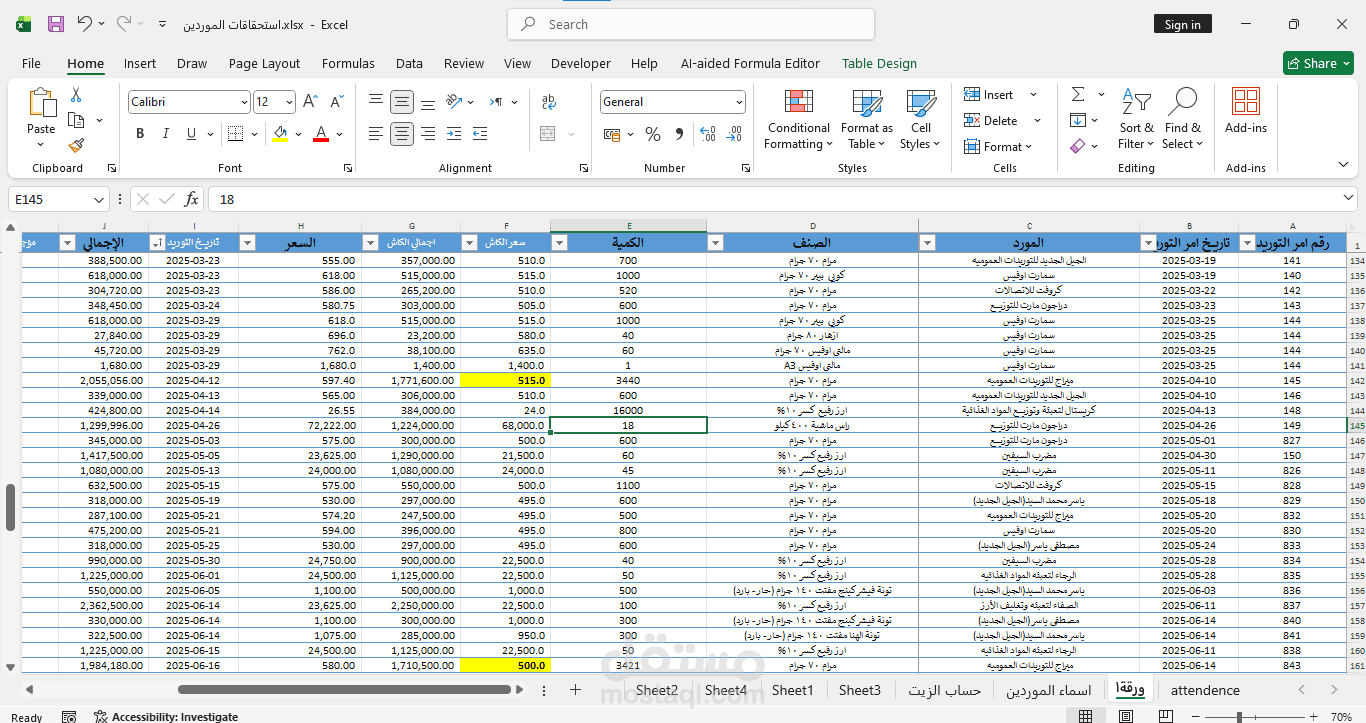This screenshot has width=1366, height=723.
Task: Open the filter dropdown for الكمية column
Action: (x=560, y=243)
